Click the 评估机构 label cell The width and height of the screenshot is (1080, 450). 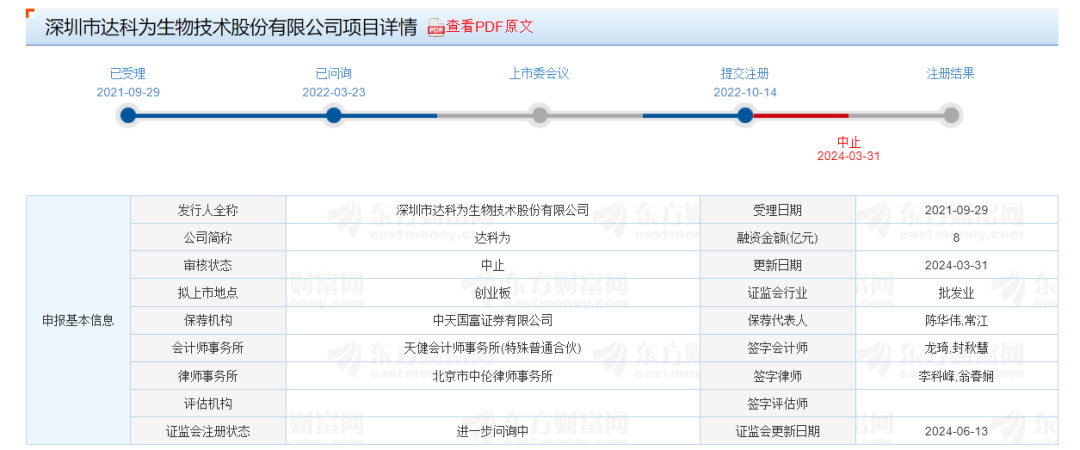pos(208,404)
